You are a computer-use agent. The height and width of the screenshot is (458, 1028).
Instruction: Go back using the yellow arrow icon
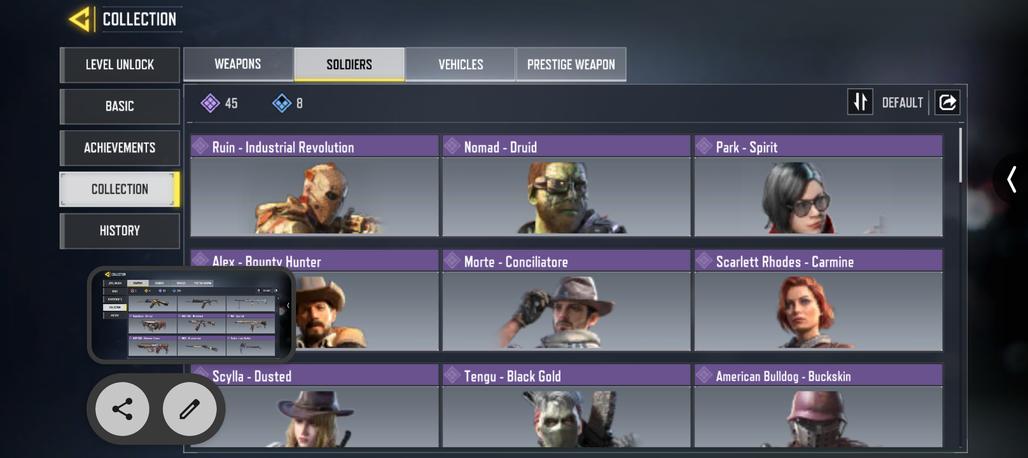(80, 19)
